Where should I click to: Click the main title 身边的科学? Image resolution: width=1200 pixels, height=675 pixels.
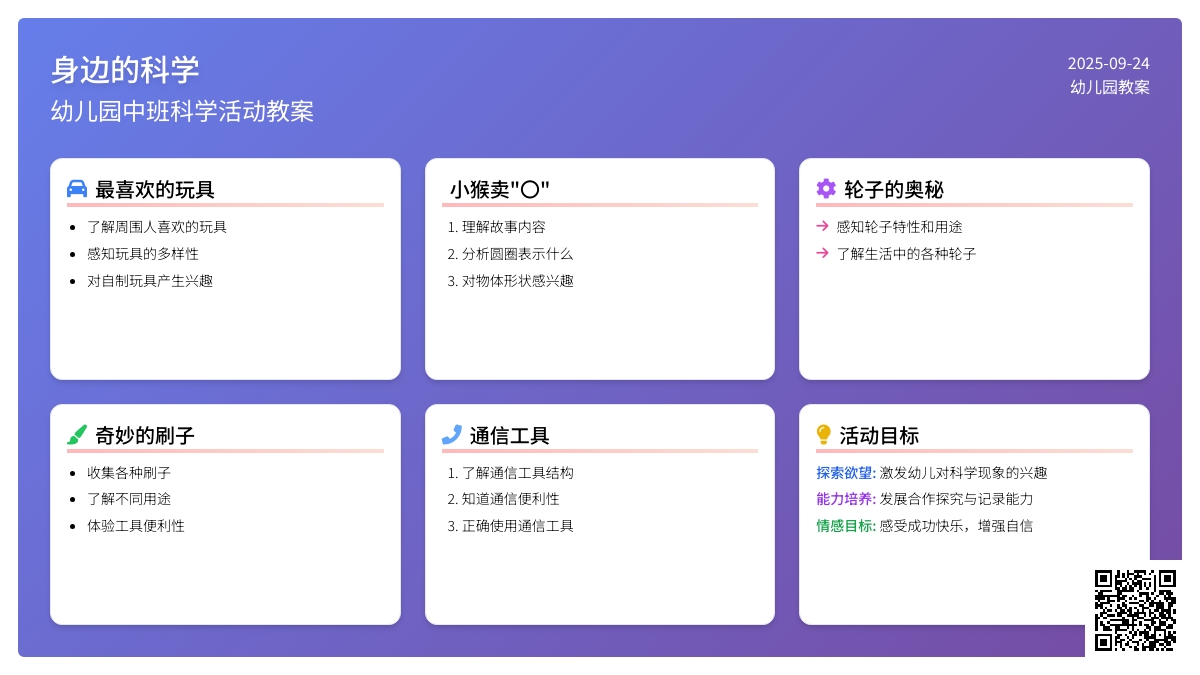click(x=125, y=70)
